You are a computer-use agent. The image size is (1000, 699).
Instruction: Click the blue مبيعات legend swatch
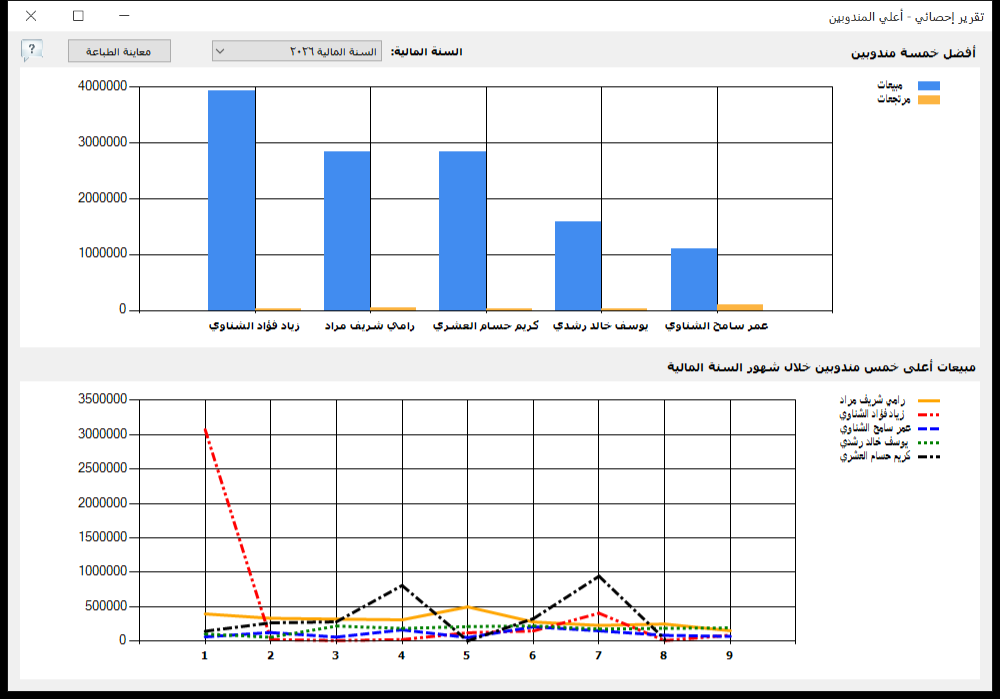click(929, 85)
